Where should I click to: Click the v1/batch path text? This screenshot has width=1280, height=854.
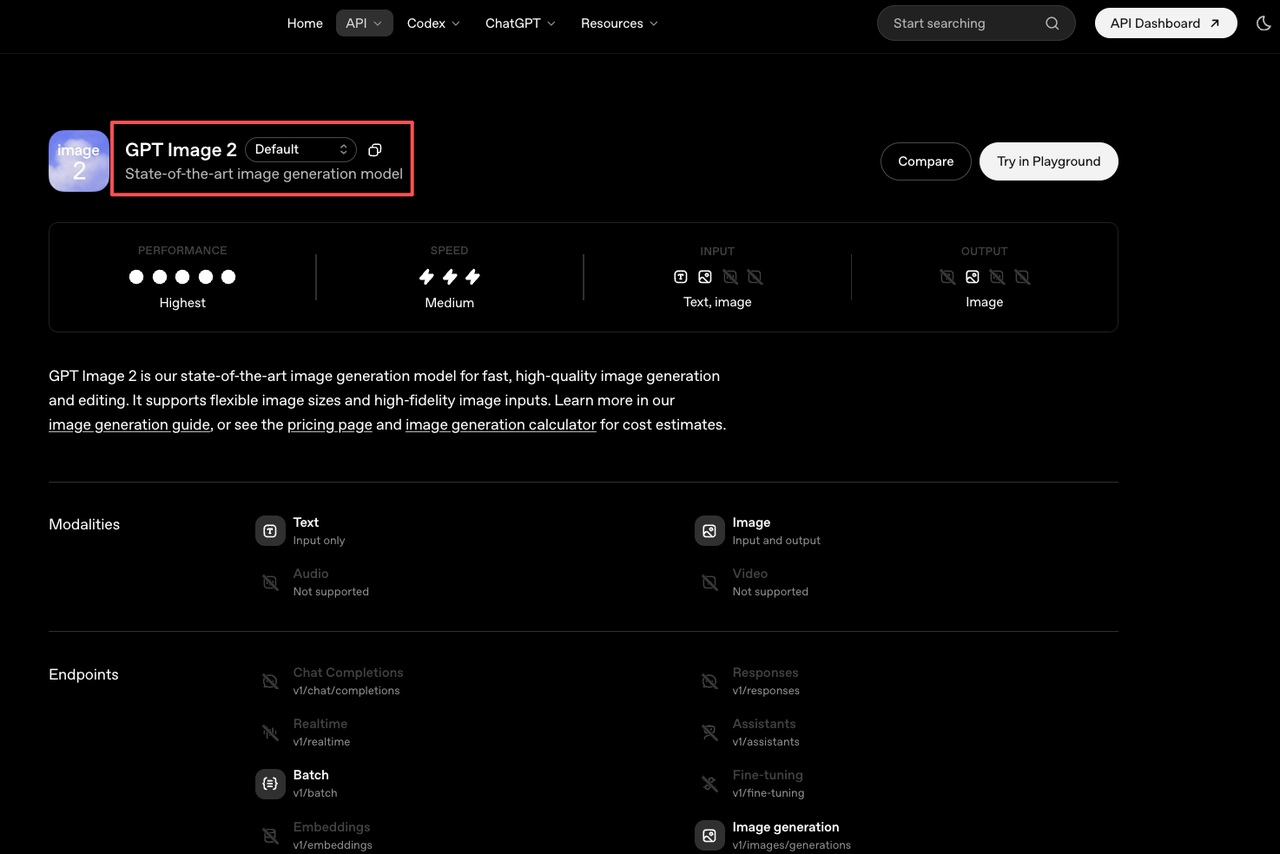(315, 793)
